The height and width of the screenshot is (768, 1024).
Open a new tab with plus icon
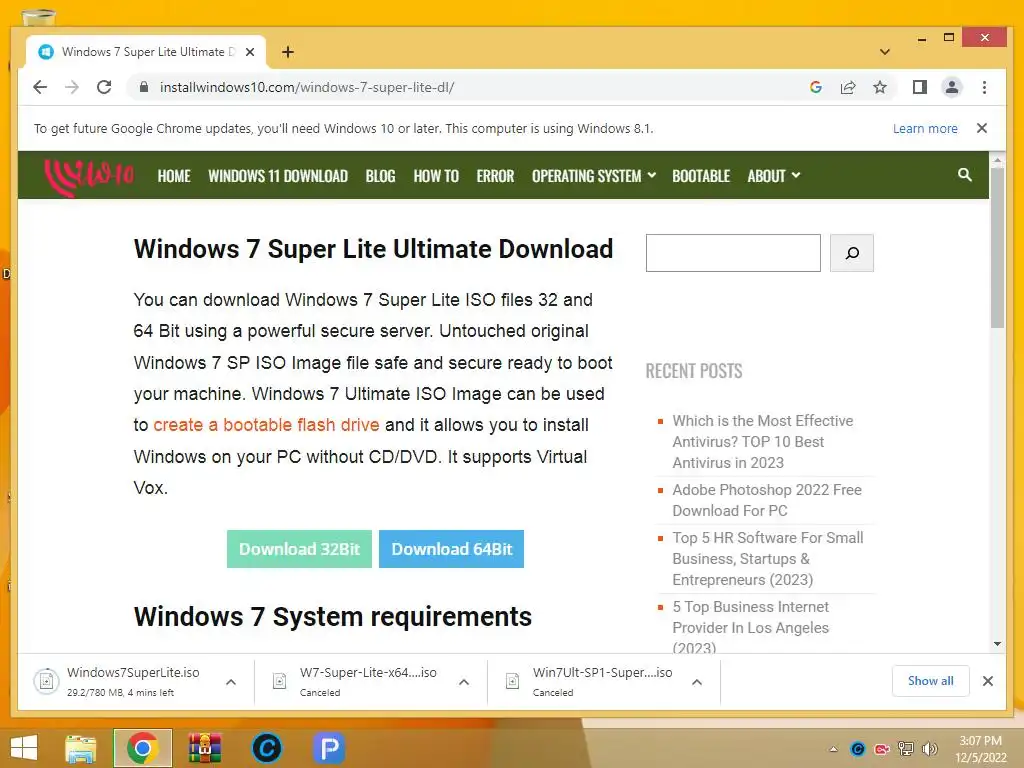(288, 52)
